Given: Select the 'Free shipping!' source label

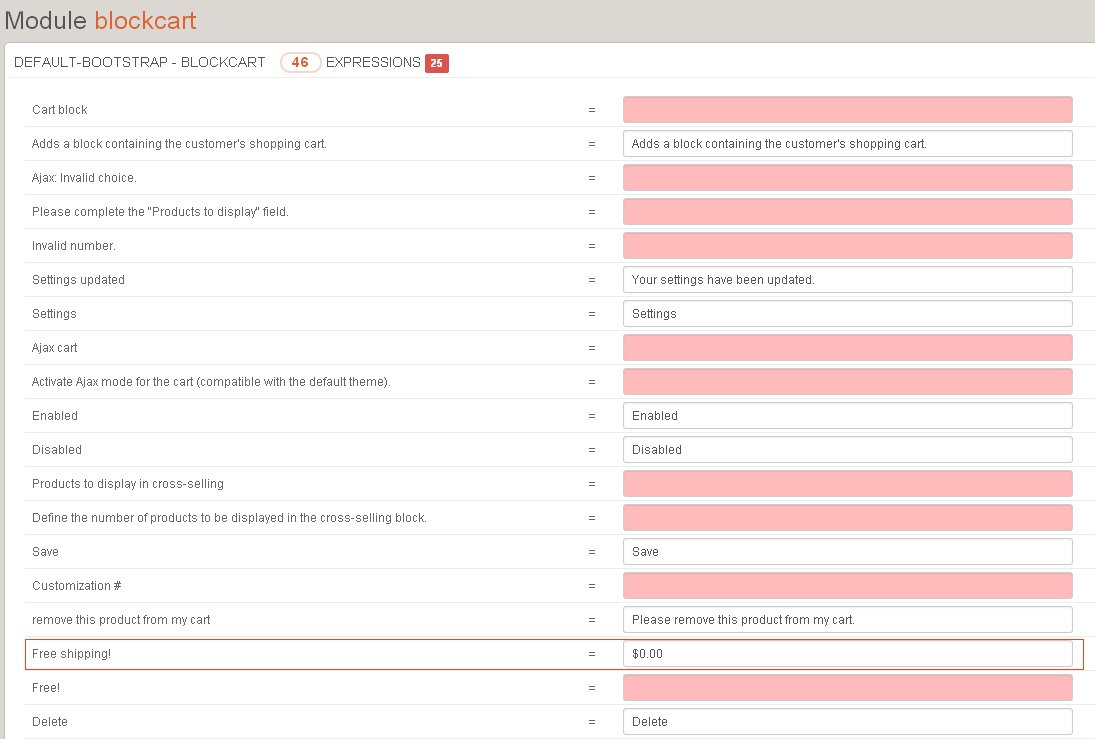Looking at the screenshot, I should point(71,654).
